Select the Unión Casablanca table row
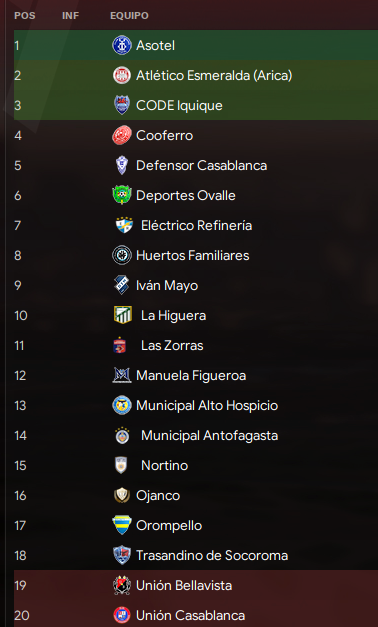 pos(196,615)
